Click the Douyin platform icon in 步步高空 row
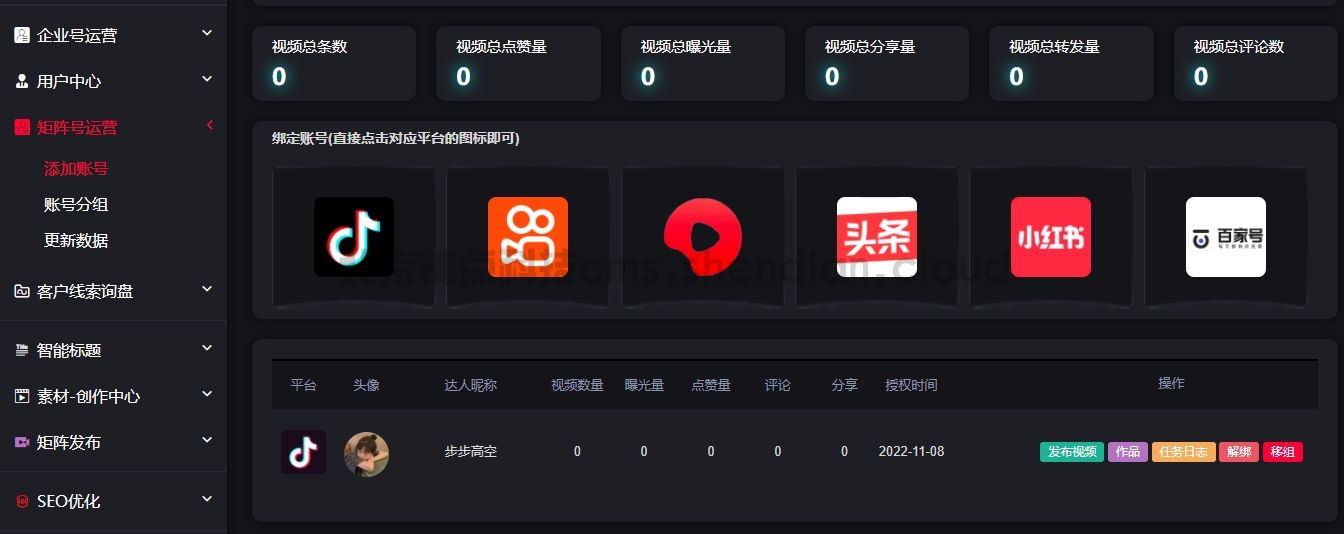The width and height of the screenshot is (1344, 534). click(x=303, y=452)
